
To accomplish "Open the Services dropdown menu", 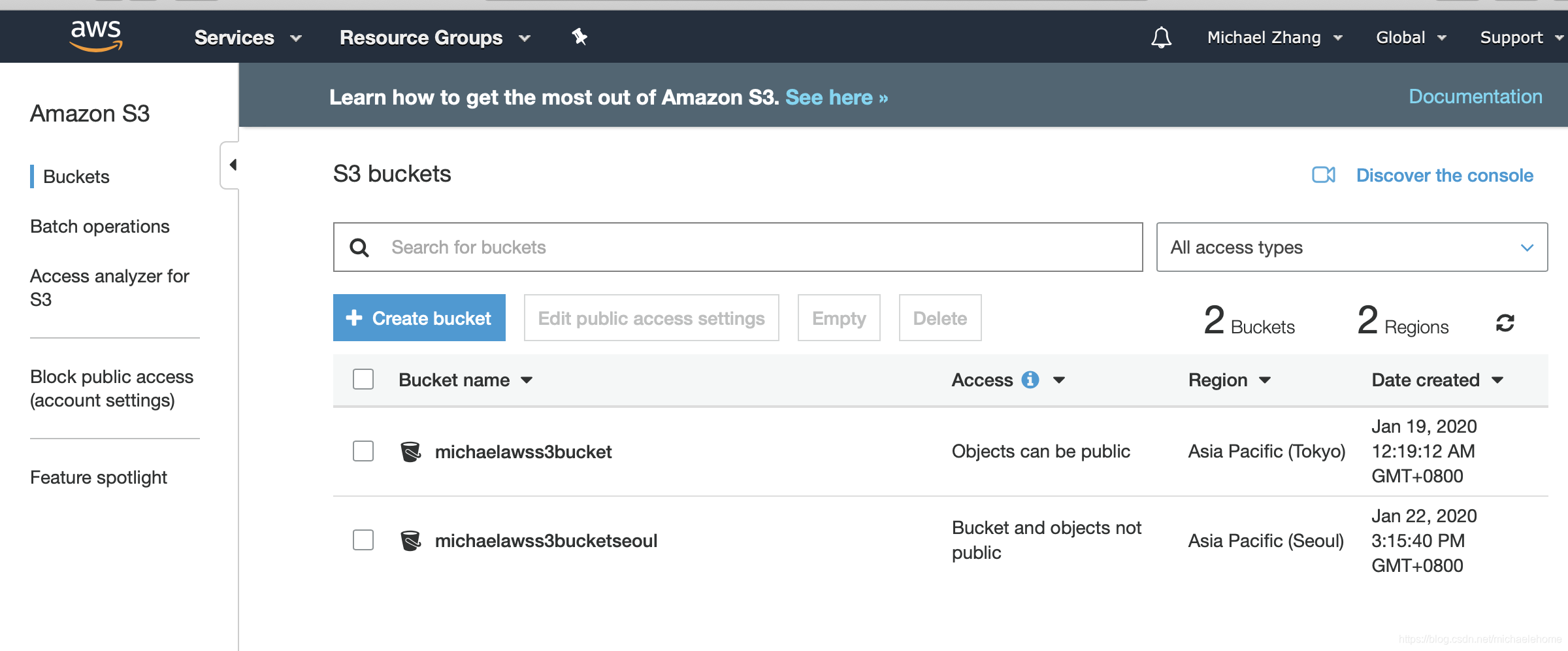I will (x=248, y=38).
